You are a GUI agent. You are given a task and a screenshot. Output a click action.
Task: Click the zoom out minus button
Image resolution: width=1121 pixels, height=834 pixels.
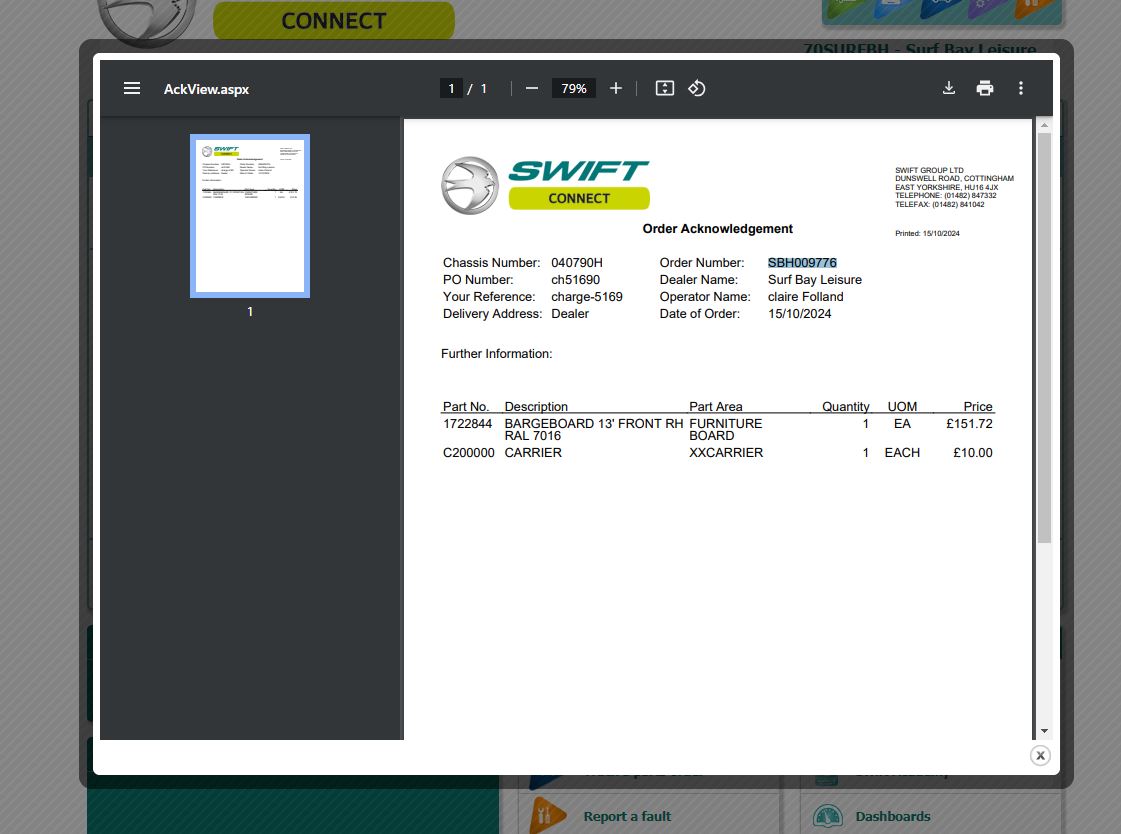532,88
